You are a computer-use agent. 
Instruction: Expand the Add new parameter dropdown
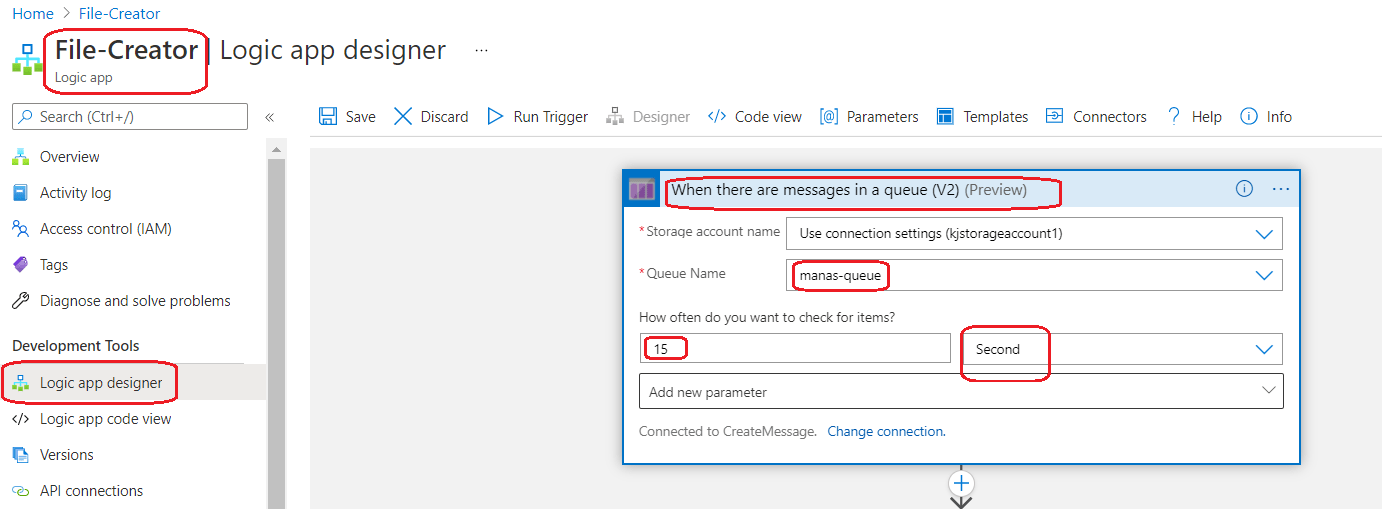(x=961, y=392)
